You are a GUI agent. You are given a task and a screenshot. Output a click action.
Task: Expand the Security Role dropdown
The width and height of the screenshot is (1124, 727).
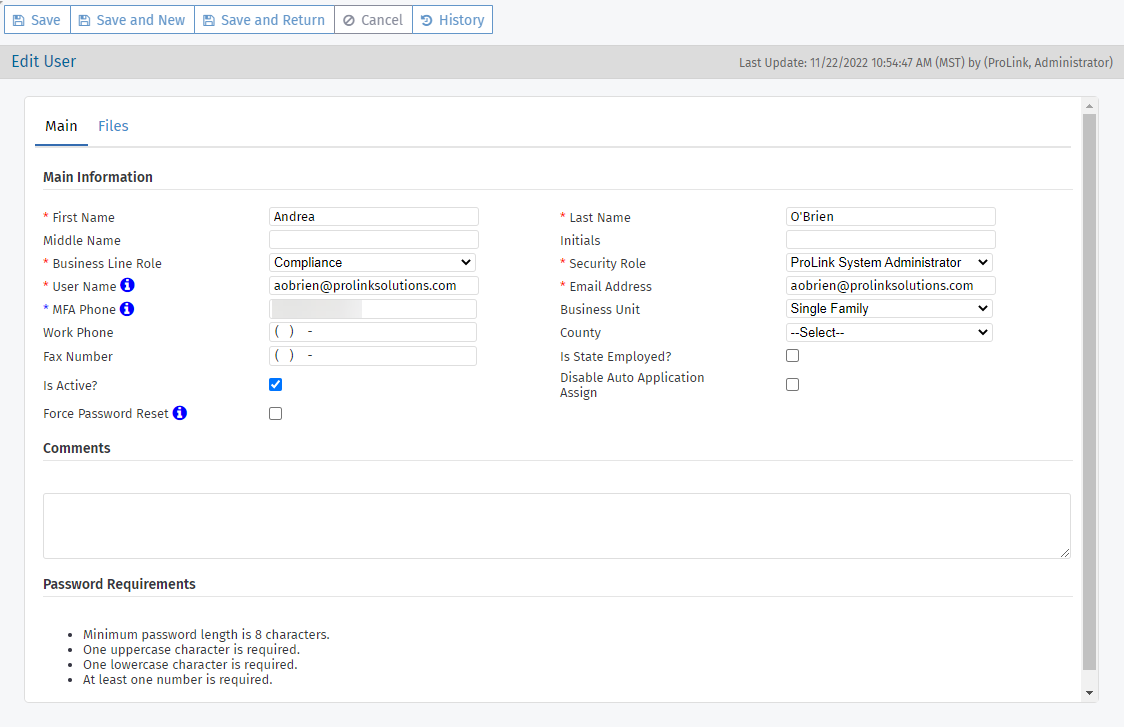(x=889, y=263)
